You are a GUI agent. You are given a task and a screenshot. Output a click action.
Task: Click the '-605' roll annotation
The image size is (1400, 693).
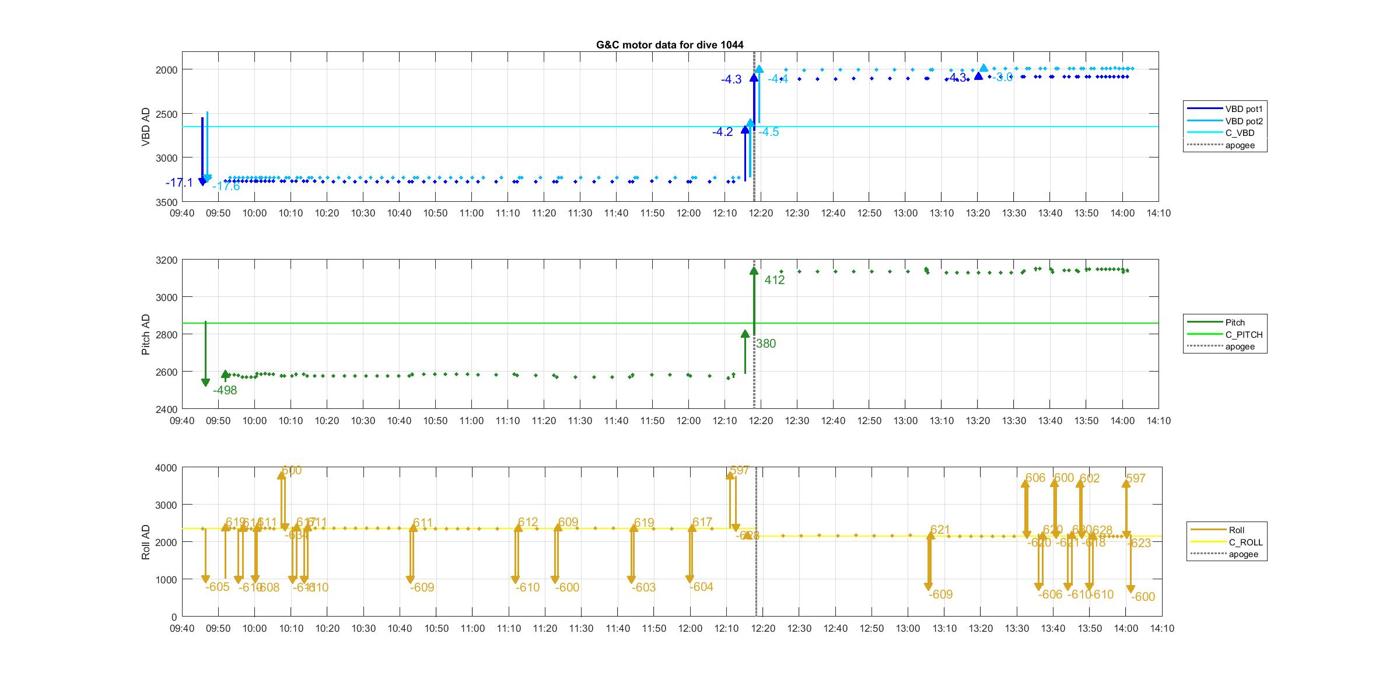(x=218, y=587)
